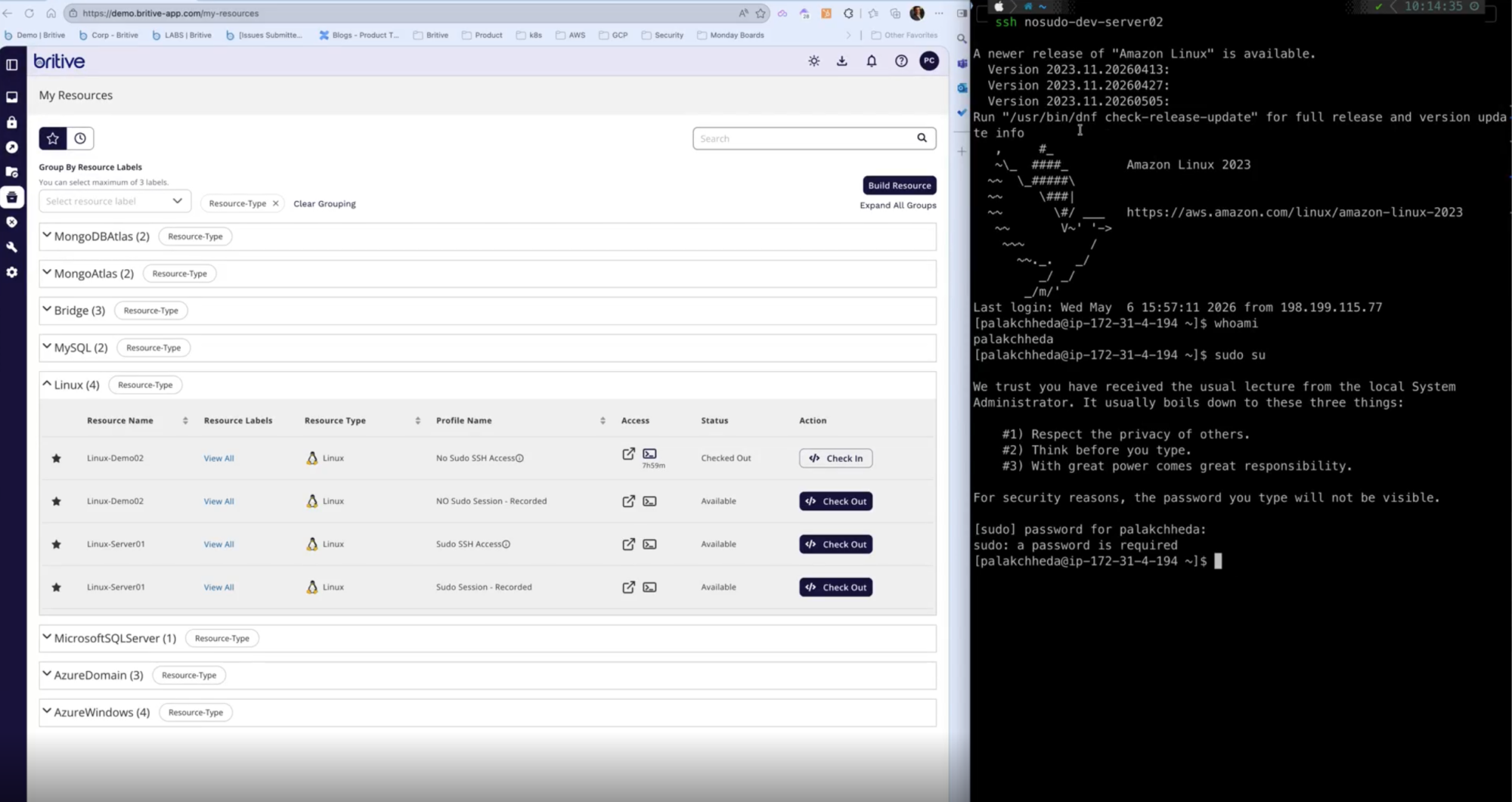Open external link icon for Sudo SSH Access

click(628, 544)
